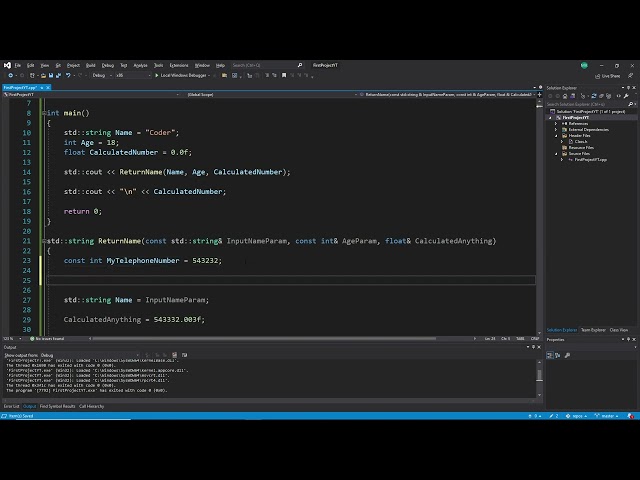Toggle Word Wrap in Output panel
The height and width of the screenshot is (480, 640).
184,355
